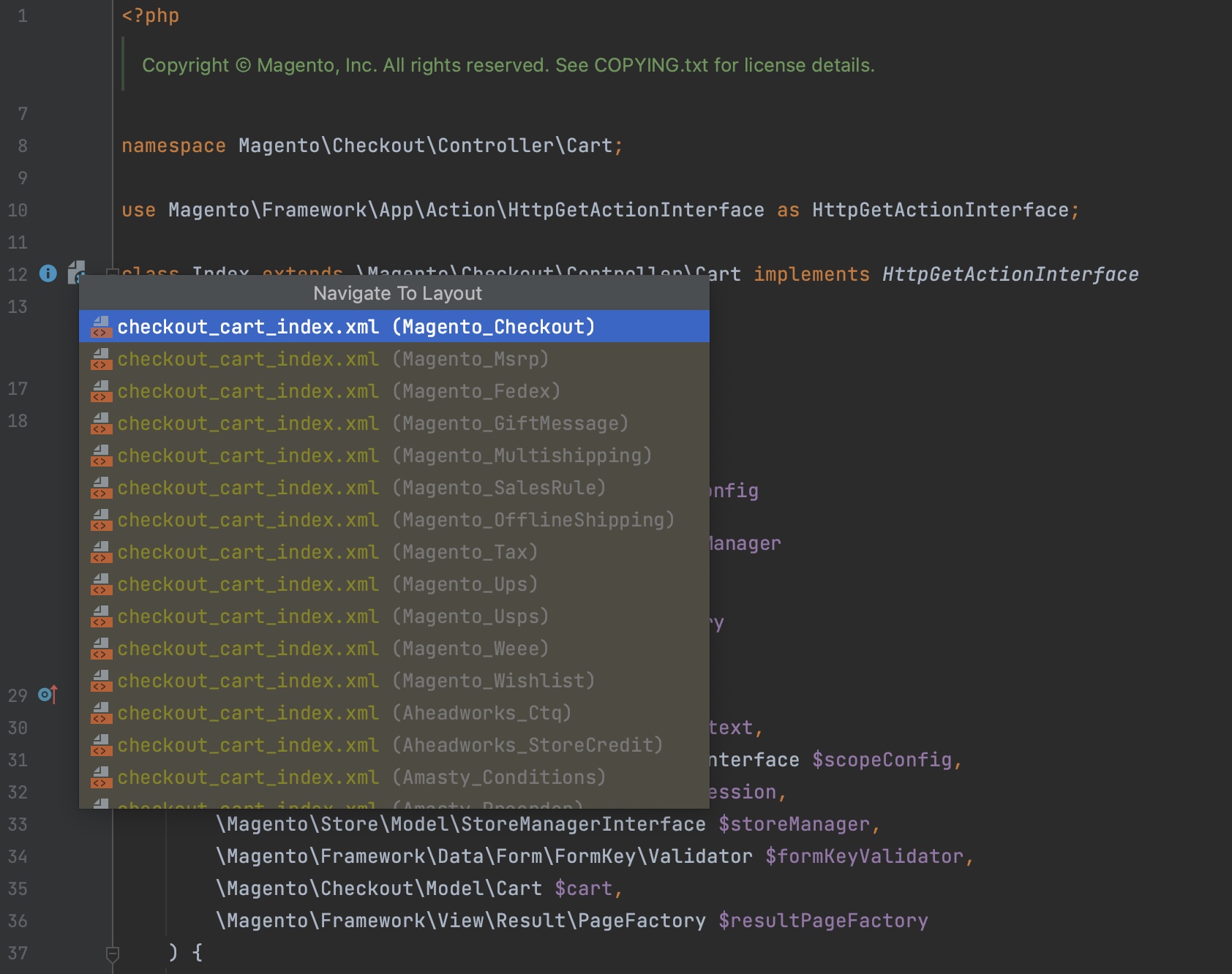Click the layout navigation gutter icon on line 12
This screenshot has height=974, width=1232.
(76, 271)
